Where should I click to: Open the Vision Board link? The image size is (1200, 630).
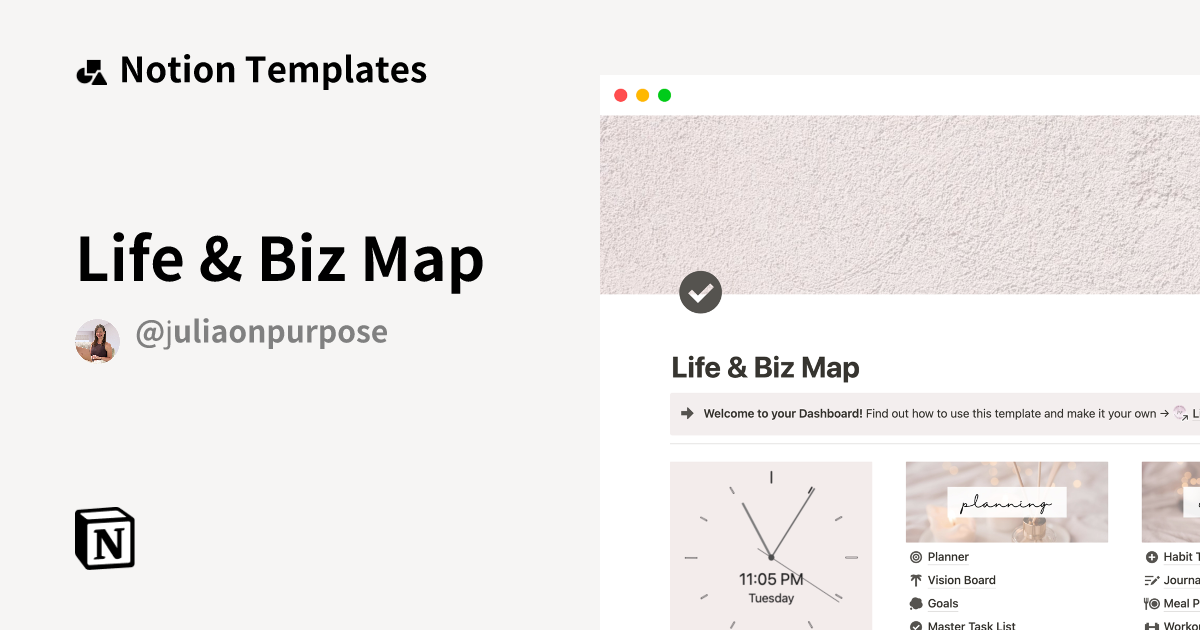pos(960,580)
